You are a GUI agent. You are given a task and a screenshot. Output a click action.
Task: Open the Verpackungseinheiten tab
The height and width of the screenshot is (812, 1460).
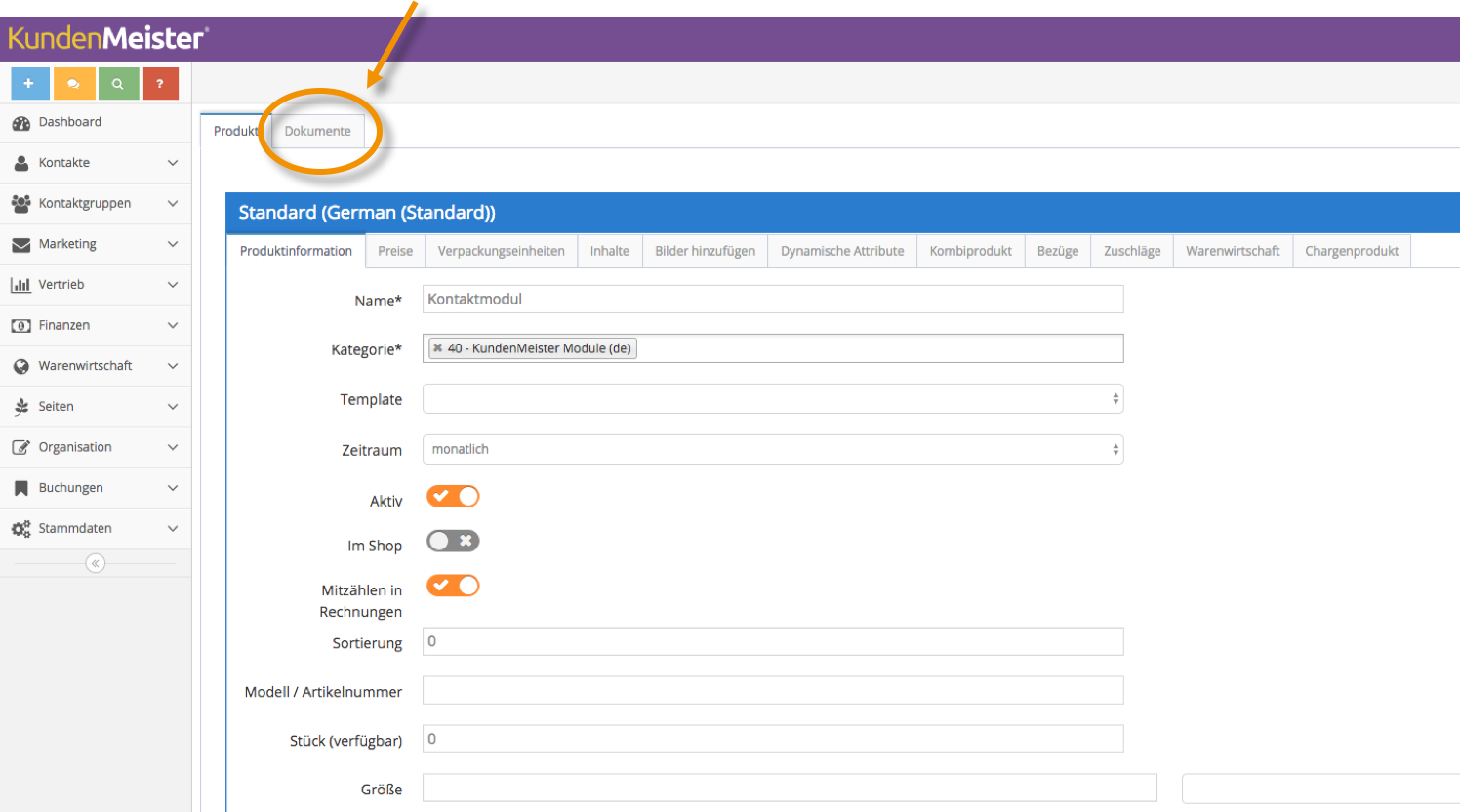(x=502, y=251)
